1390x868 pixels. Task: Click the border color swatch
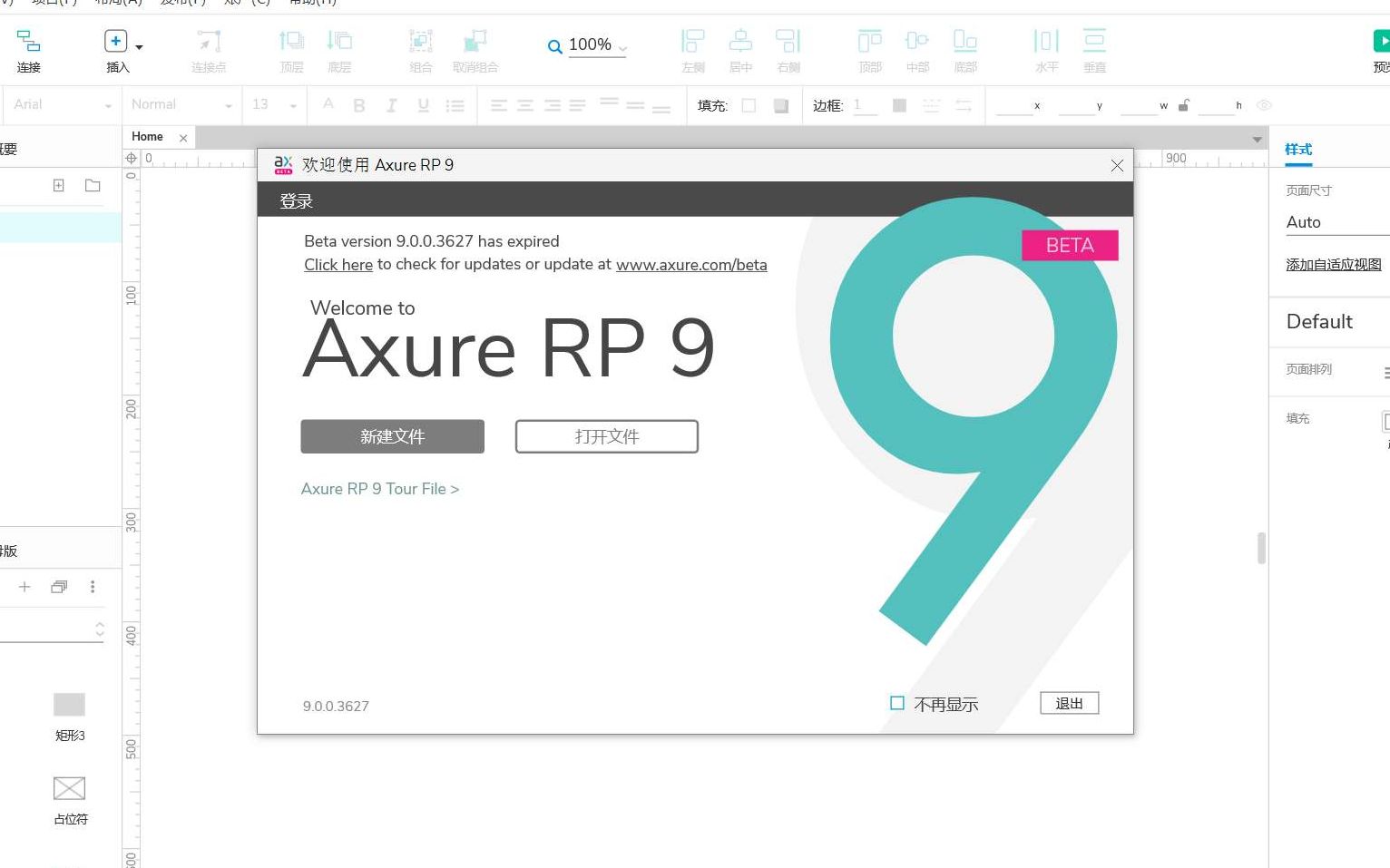(899, 105)
